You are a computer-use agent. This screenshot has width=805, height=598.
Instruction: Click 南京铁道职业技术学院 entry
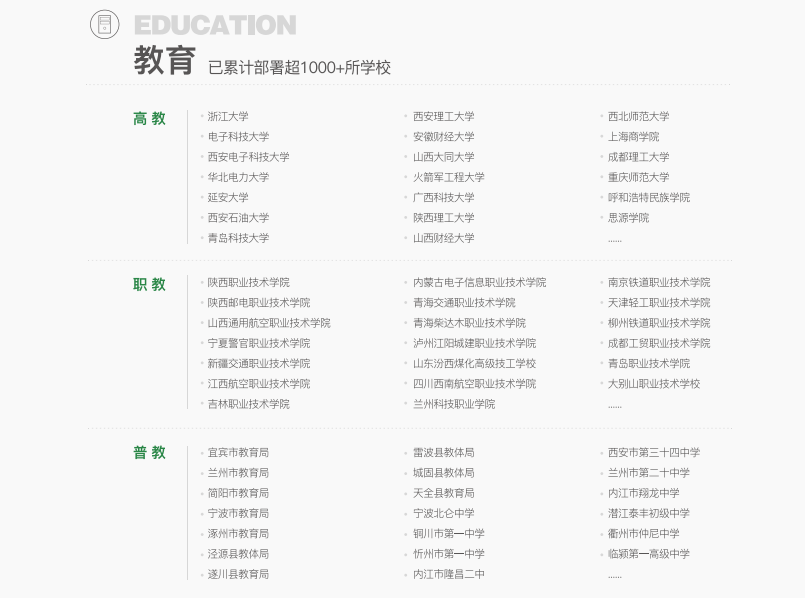tap(659, 282)
